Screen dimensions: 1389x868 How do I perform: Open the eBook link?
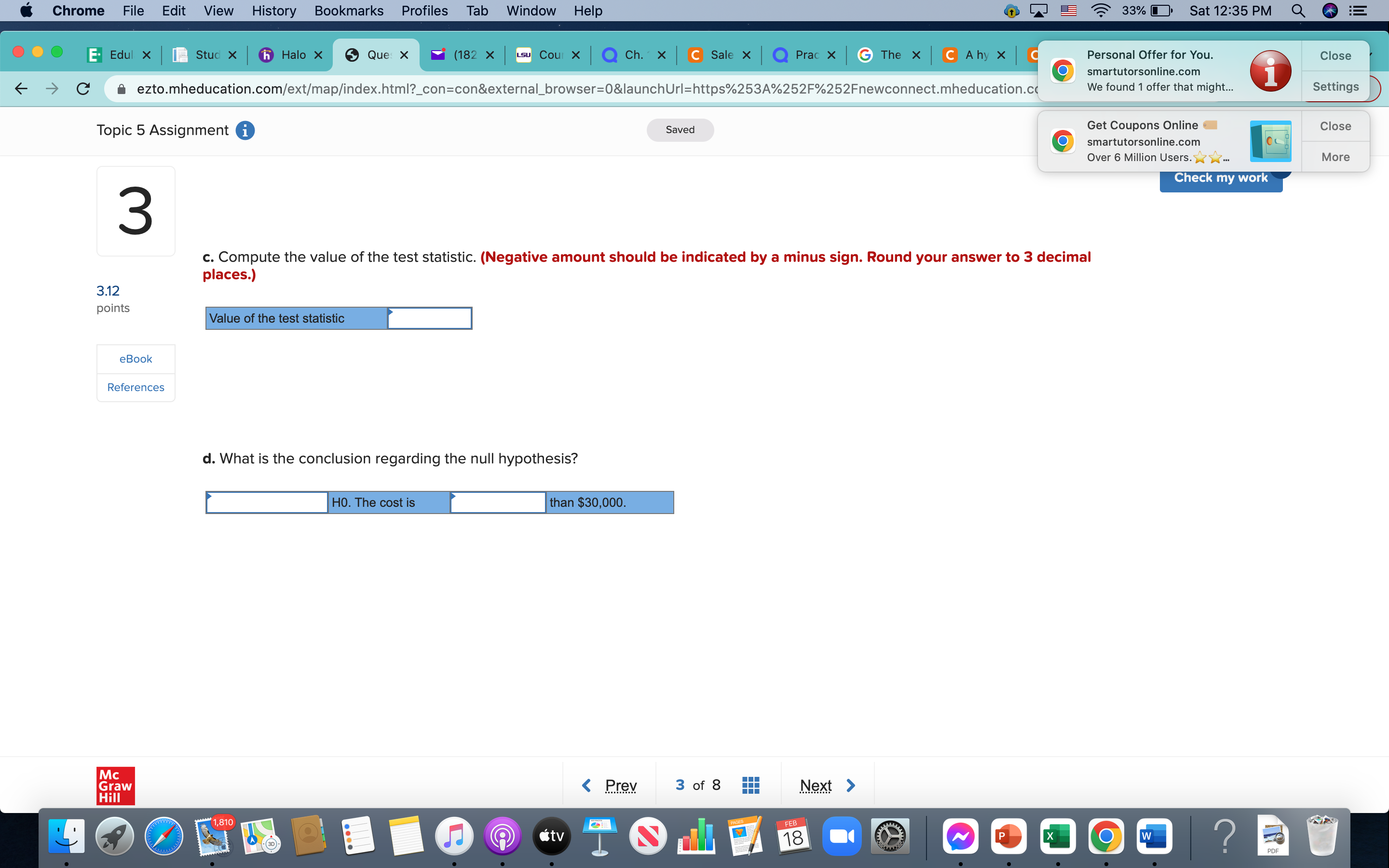[136, 359]
